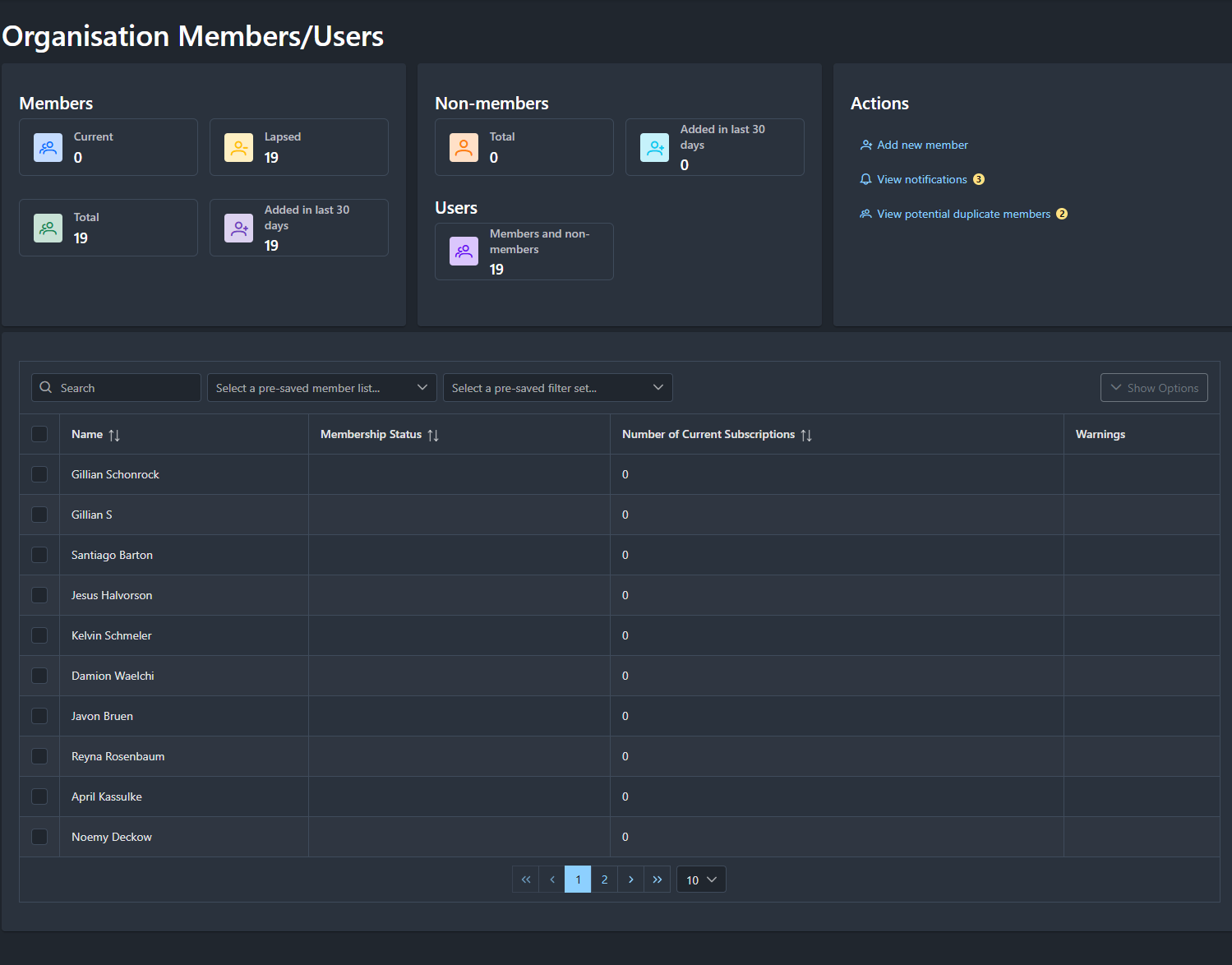Click the Non-members Total orange icon
This screenshot has width=1232, height=965.
pyautogui.click(x=464, y=148)
